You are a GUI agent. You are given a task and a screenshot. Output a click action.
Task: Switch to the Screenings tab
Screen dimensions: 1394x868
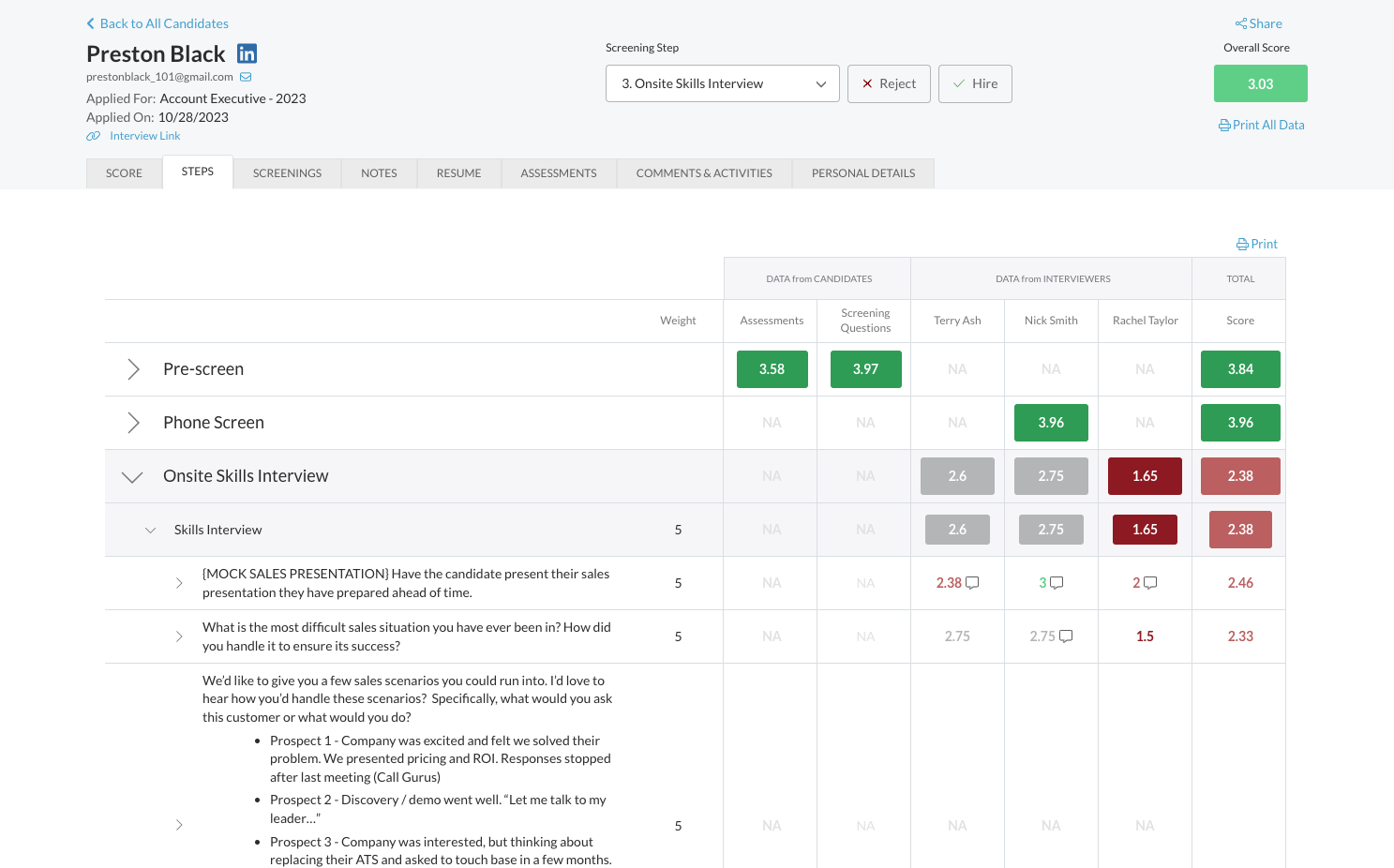(287, 173)
